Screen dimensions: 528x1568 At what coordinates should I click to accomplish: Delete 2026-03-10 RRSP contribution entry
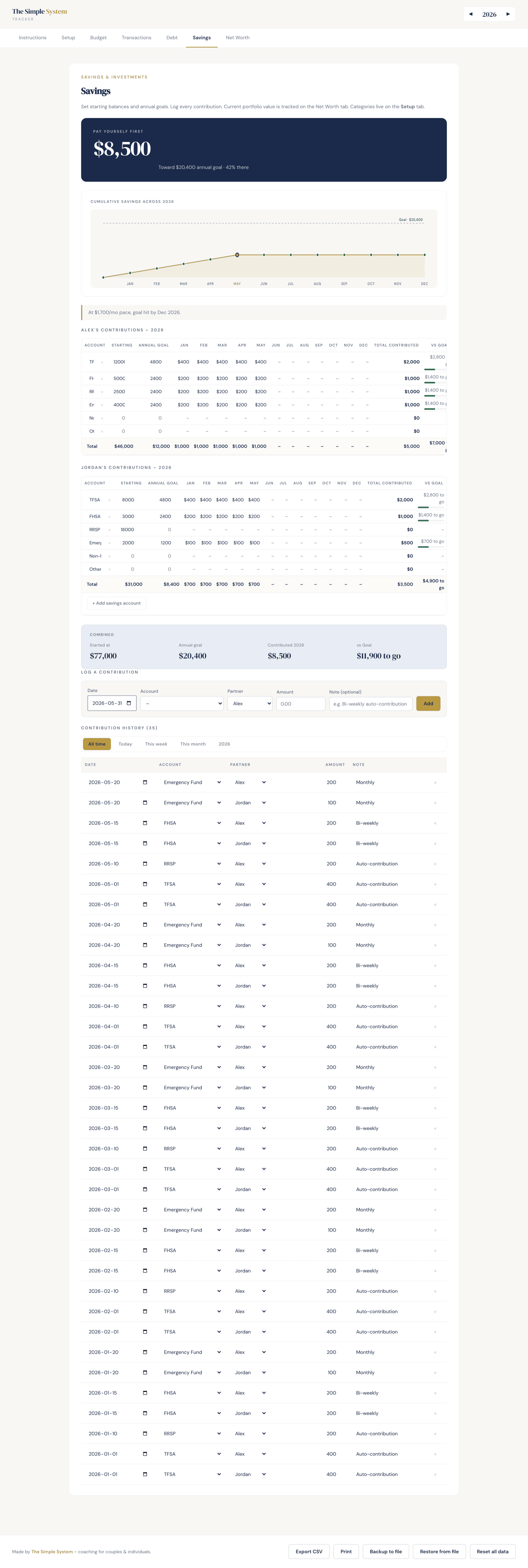point(435,1148)
